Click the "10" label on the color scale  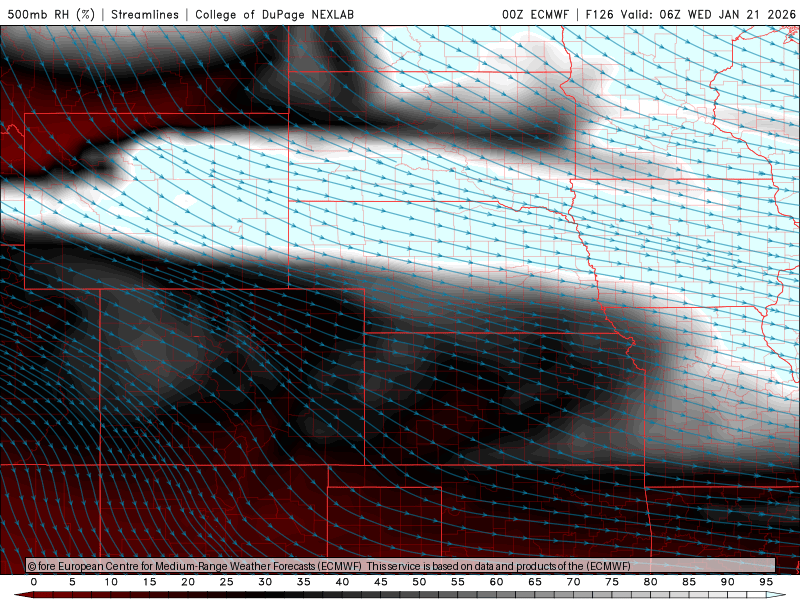(111, 582)
